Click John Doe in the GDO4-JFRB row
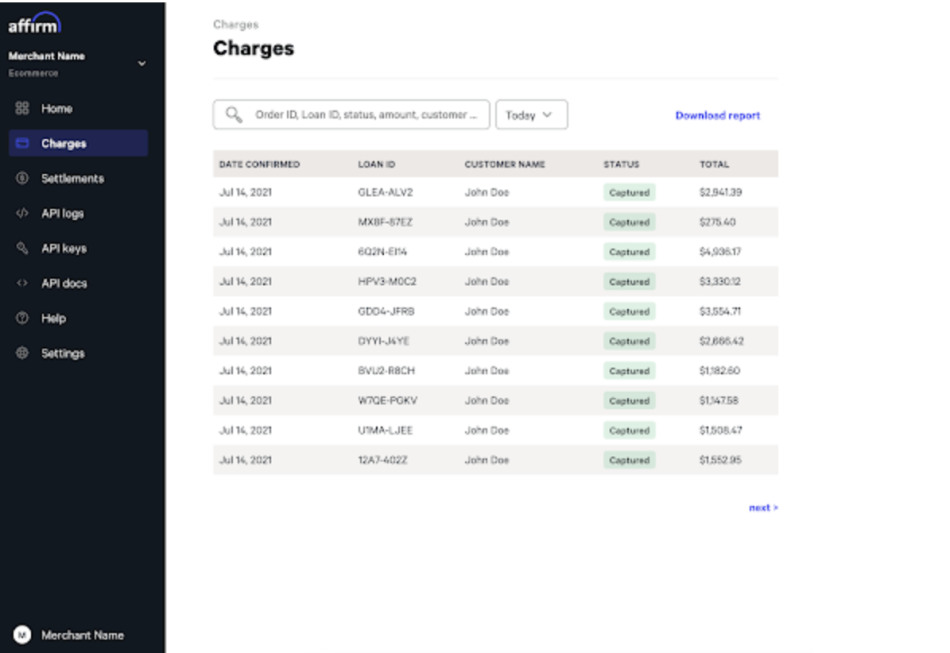Image resolution: width=950 pixels, height=653 pixels. click(487, 311)
